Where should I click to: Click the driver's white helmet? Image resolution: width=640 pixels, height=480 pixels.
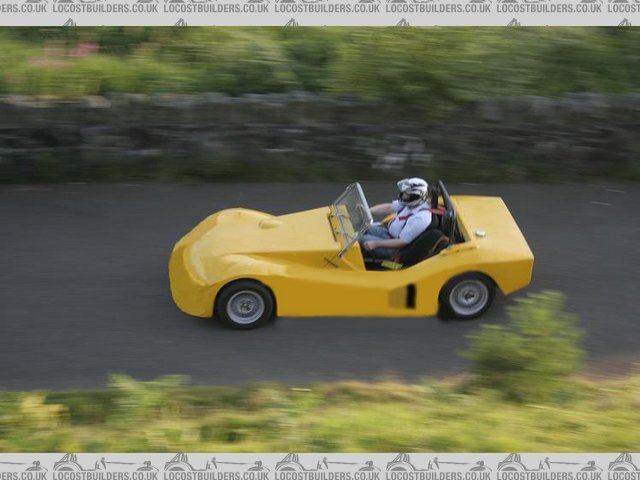click(x=412, y=190)
